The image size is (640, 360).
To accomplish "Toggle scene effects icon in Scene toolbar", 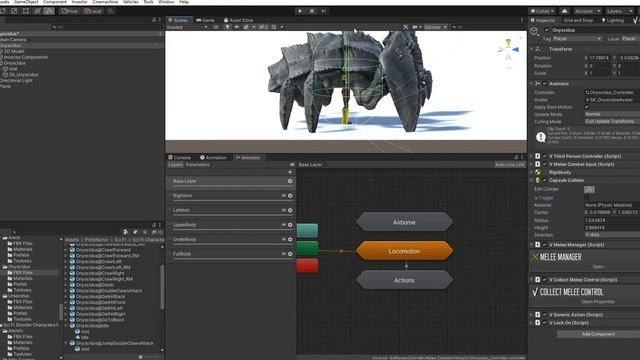I will point(246,27).
